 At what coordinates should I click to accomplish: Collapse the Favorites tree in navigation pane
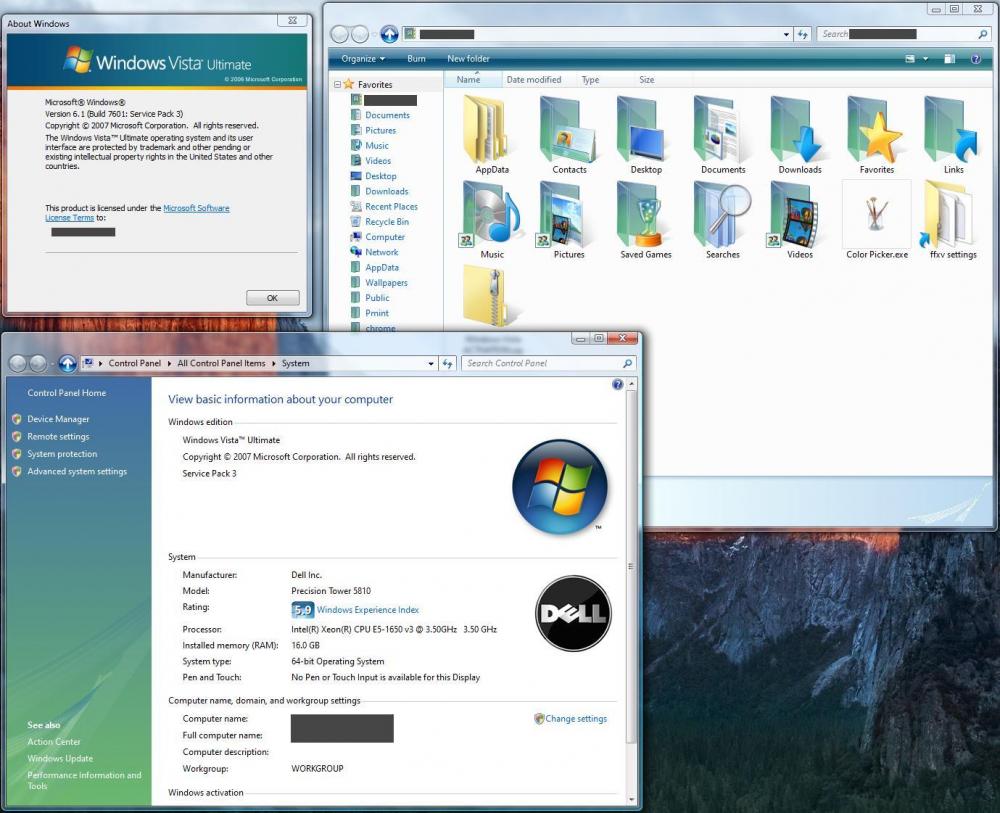[x=337, y=85]
